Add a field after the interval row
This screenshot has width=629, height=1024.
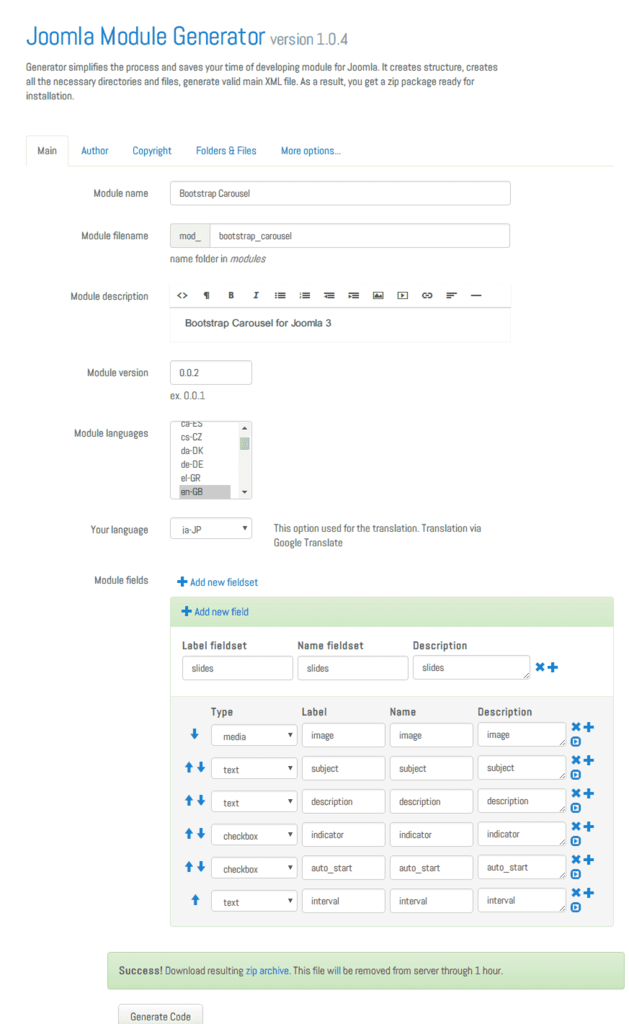pos(589,893)
